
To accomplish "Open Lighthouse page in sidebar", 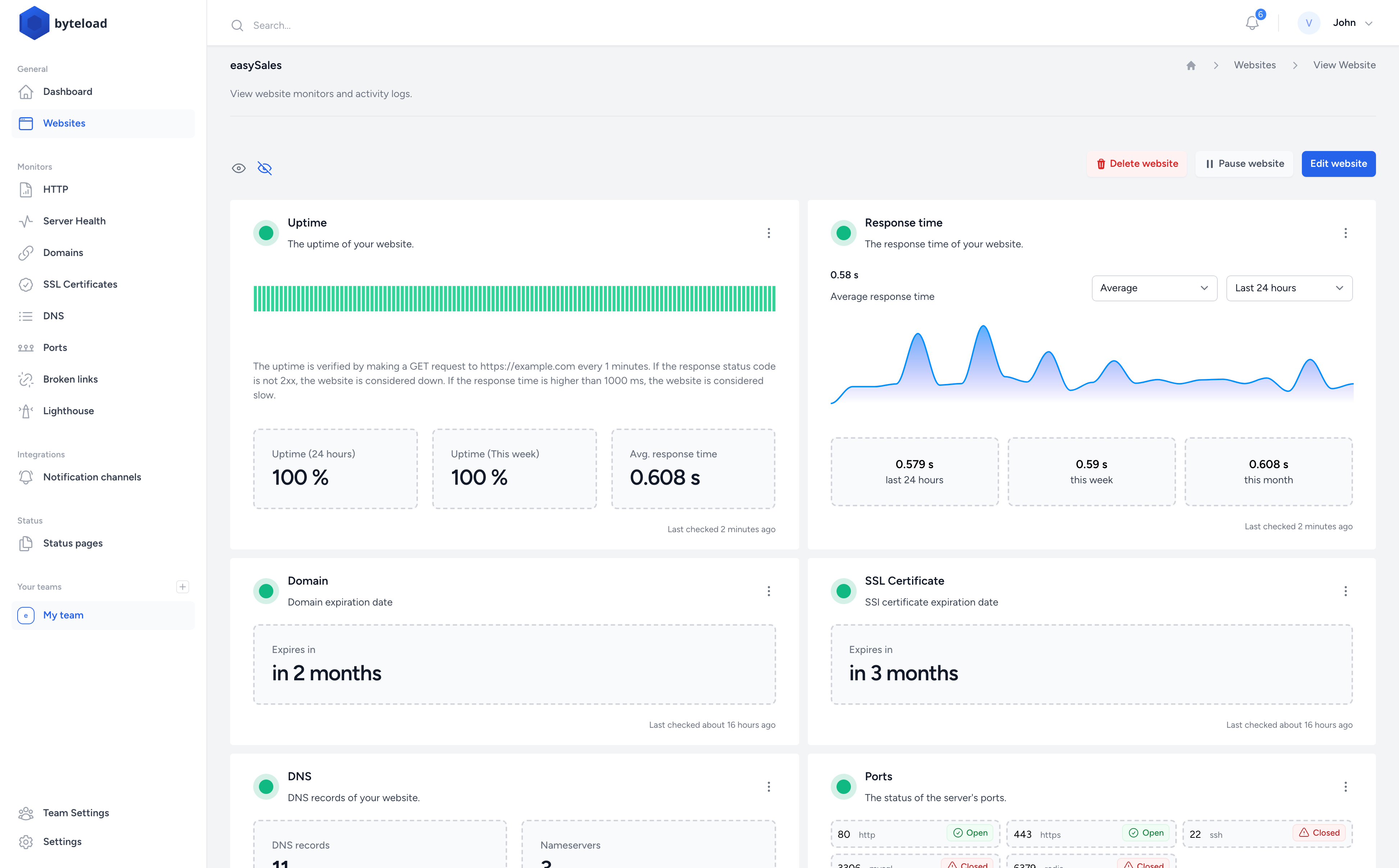I will tap(103, 411).
